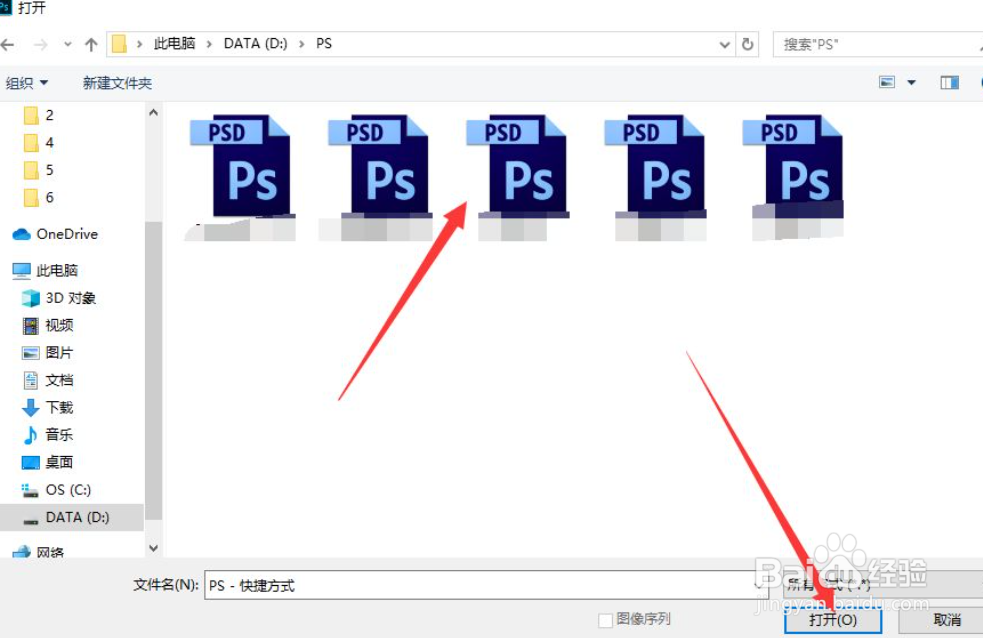Select the fifth PSD file thumbnail
983x638 pixels.
793,177
